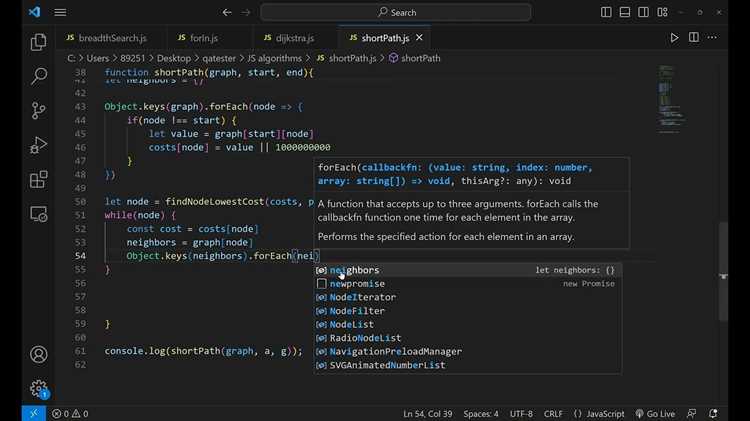750x421 pixels.
Task: Select NodeList suggestion
Action: click(468, 324)
